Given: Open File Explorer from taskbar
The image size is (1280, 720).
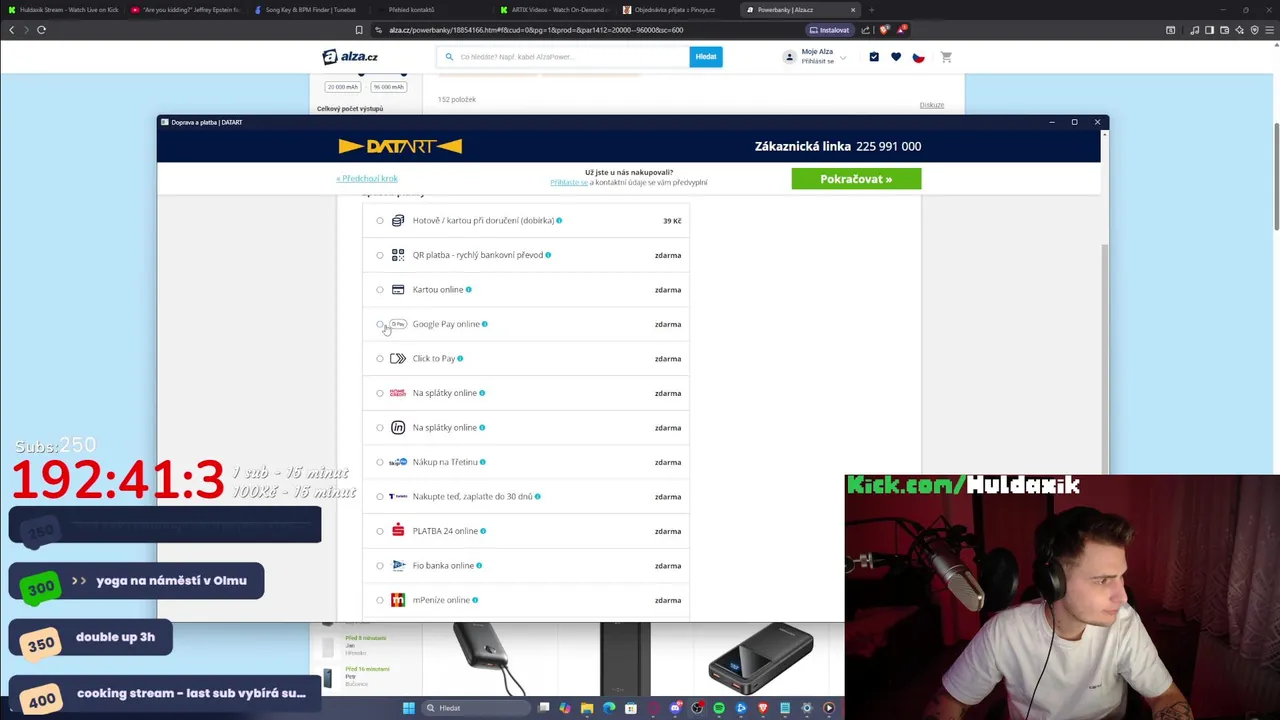Looking at the screenshot, I should tap(587, 708).
